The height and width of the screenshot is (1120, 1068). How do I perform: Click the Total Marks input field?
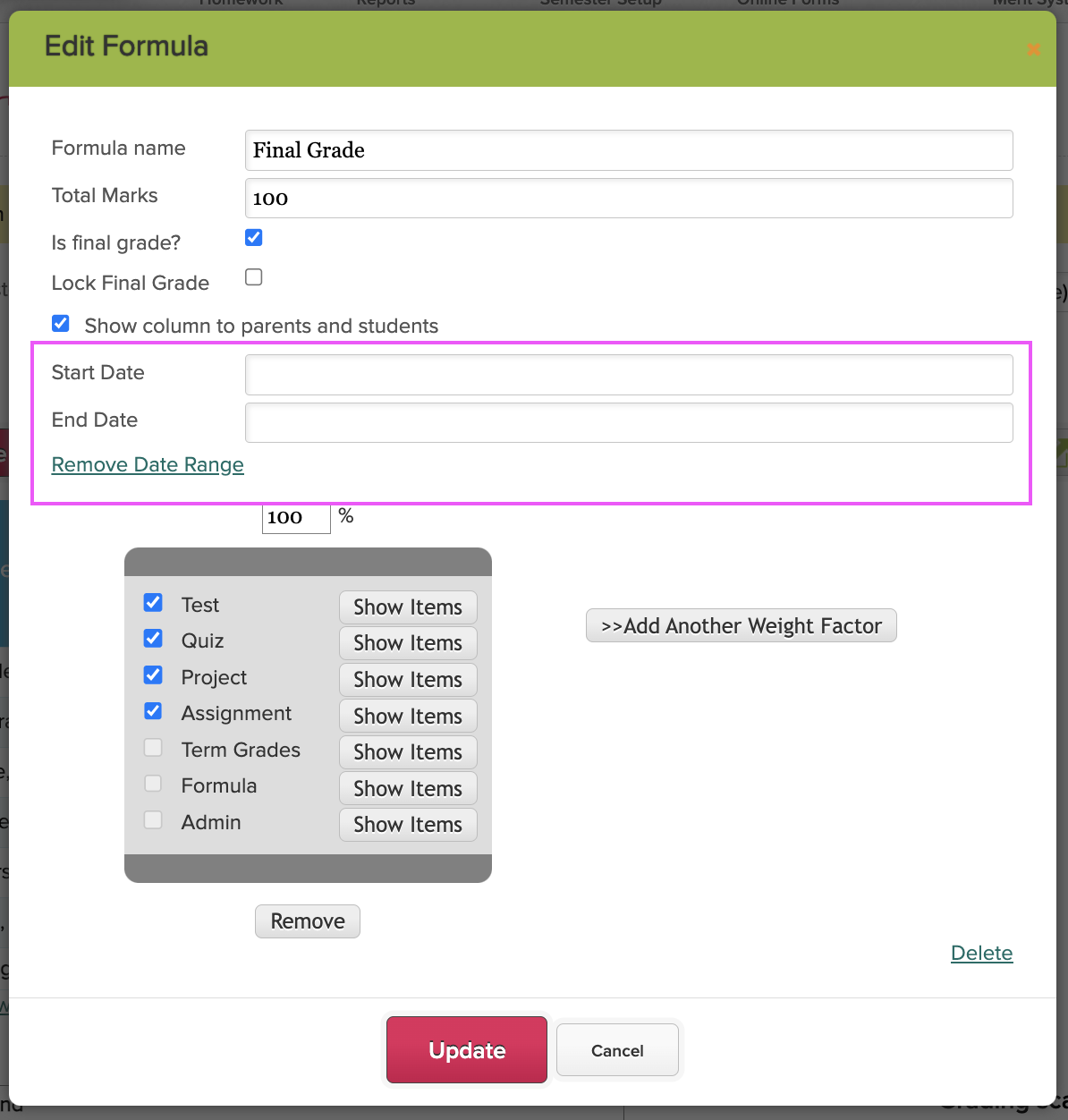click(629, 198)
